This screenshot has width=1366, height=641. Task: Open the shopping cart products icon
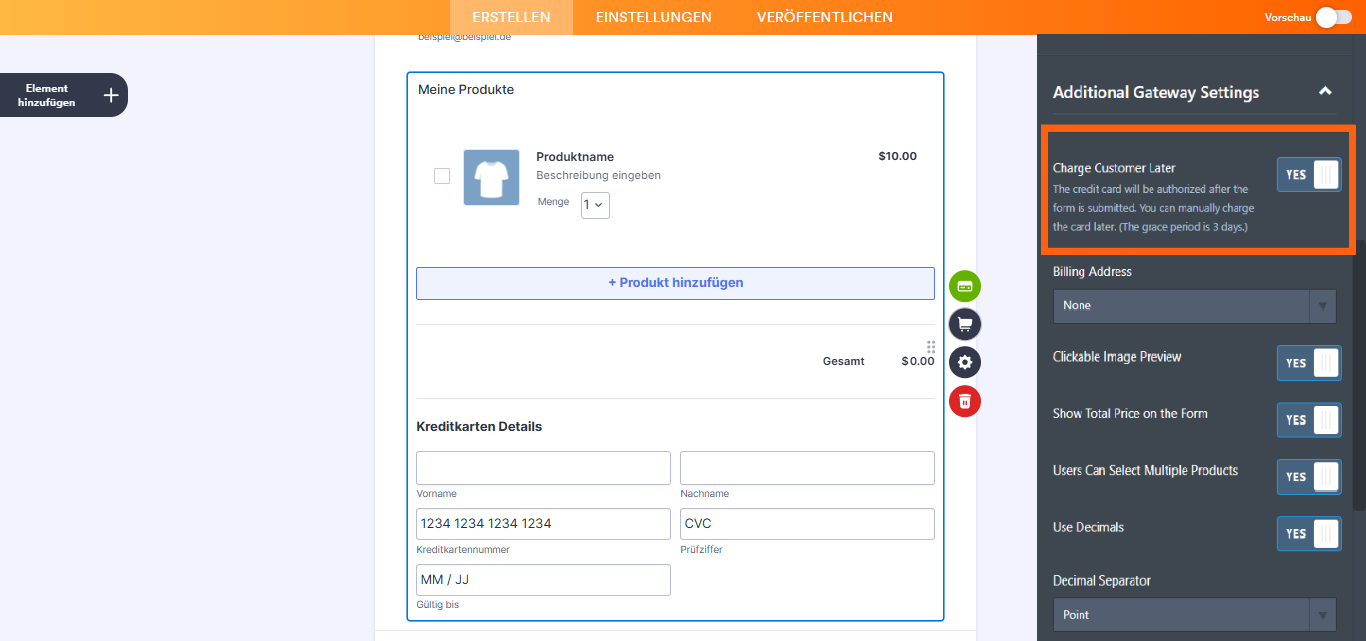(965, 324)
